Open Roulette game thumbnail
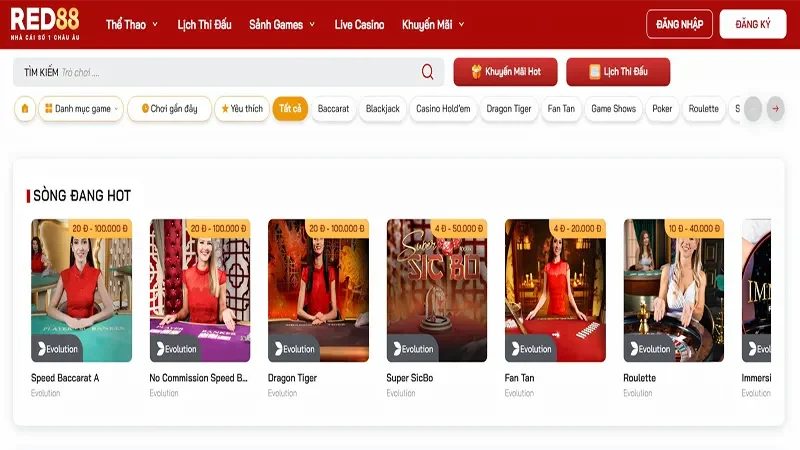The height and width of the screenshot is (450, 800). (673, 290)
